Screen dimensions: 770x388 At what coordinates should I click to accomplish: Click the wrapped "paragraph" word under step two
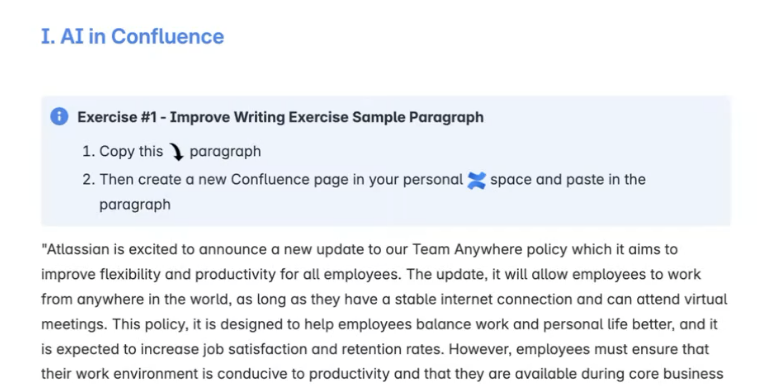click(x=135, y=205)
